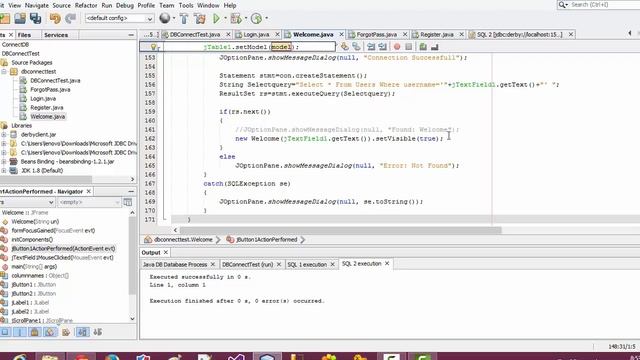Open the dropdown arrow next to Debug Project
The image size is (640, 360).
[246, 18]
